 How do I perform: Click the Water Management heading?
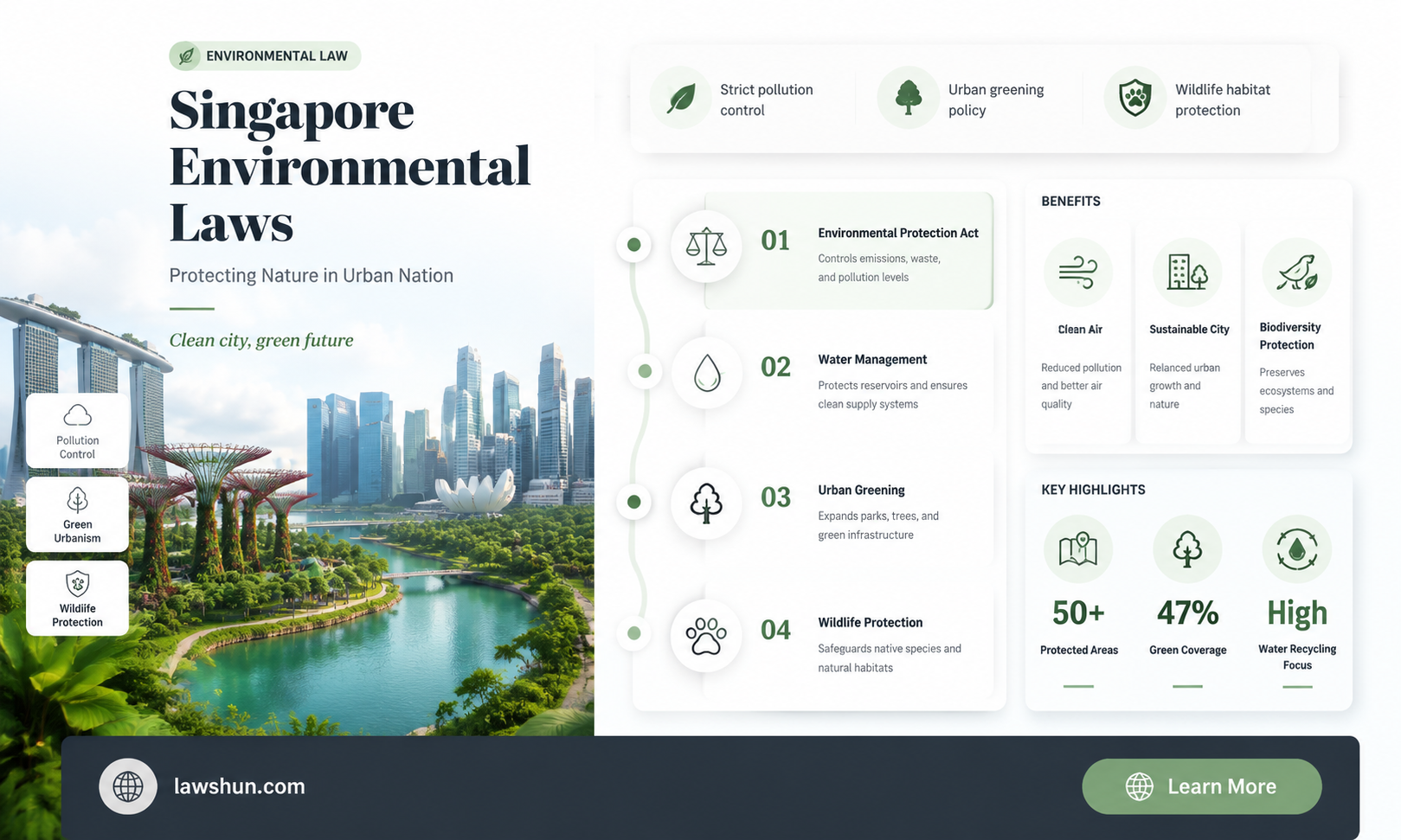(x=872, y=359)
